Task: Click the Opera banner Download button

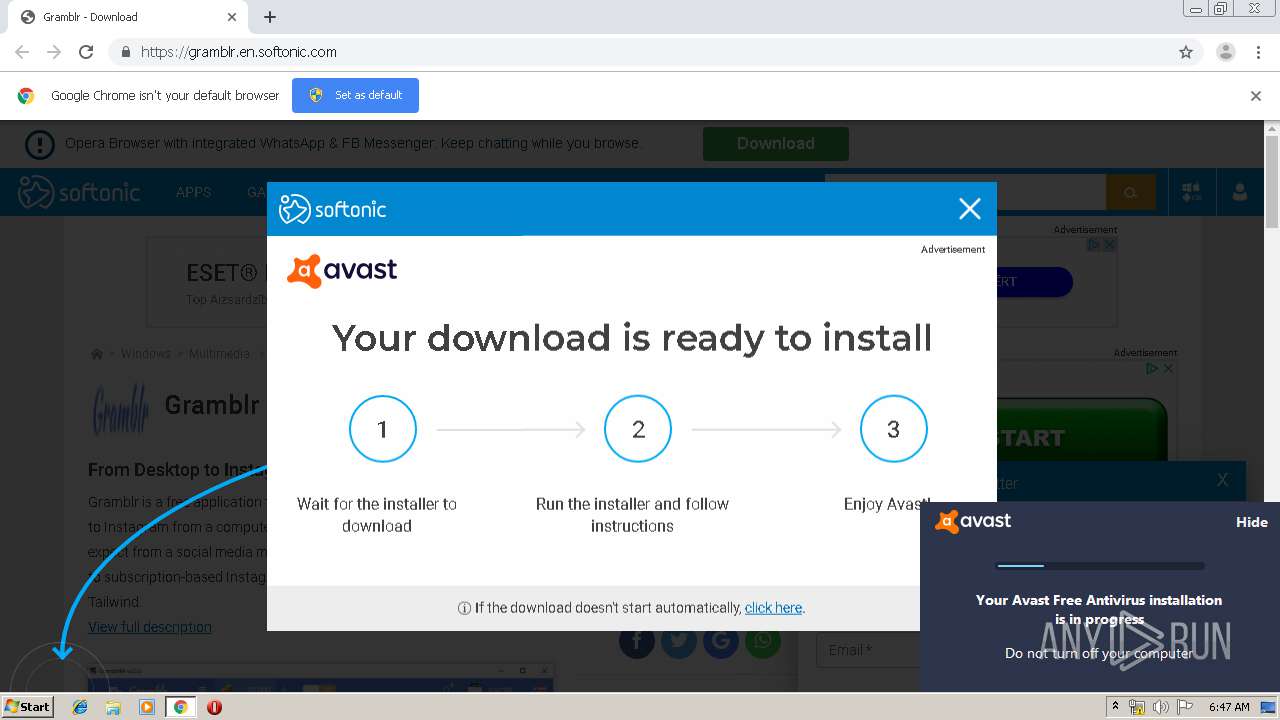Action: tap(776, 144)
